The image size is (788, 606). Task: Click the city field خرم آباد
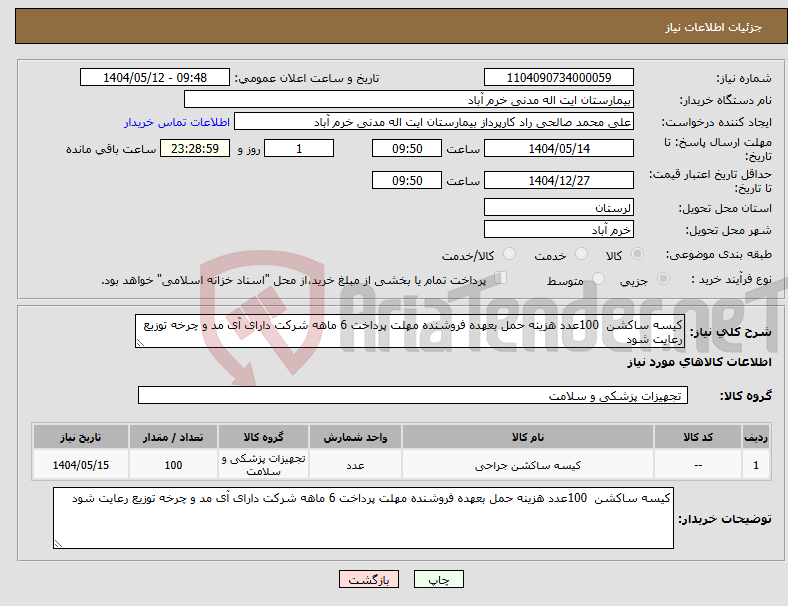point(558,229)
